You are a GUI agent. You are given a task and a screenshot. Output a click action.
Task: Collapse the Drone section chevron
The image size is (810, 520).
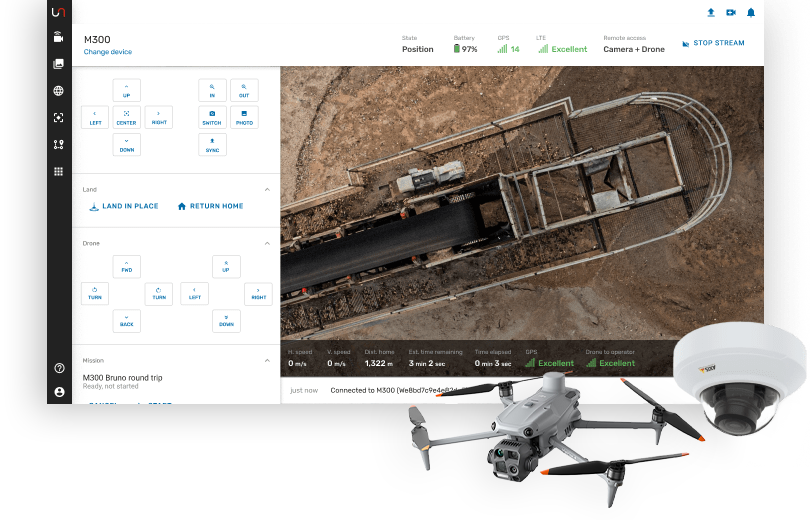(x=267, y=243)
